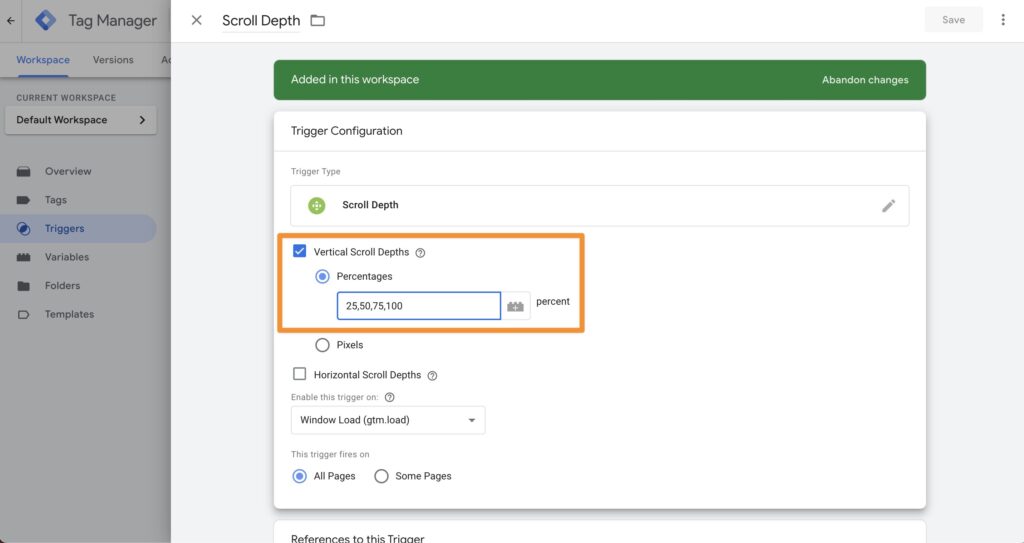Click the Variables brick icon
The width and height of the screenshot is (1024, 543).
(x=24, y=257)
